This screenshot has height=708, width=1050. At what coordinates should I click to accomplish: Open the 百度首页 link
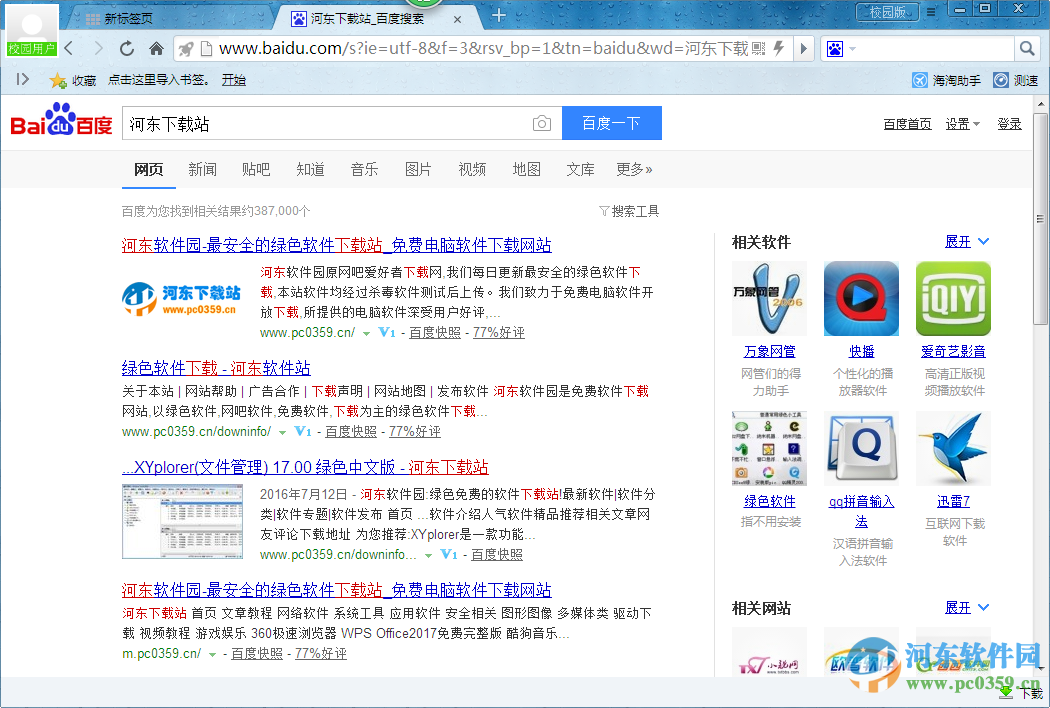click(x=907, y=124)
